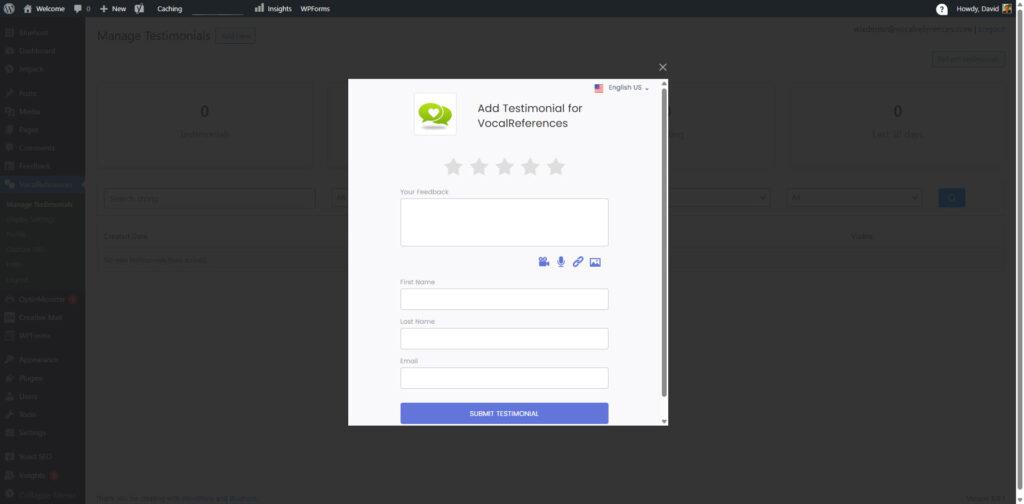Open Creative Mail in the sidebar
The width and height of the screenshot is (1024, 504).
(x=42, y=317)
